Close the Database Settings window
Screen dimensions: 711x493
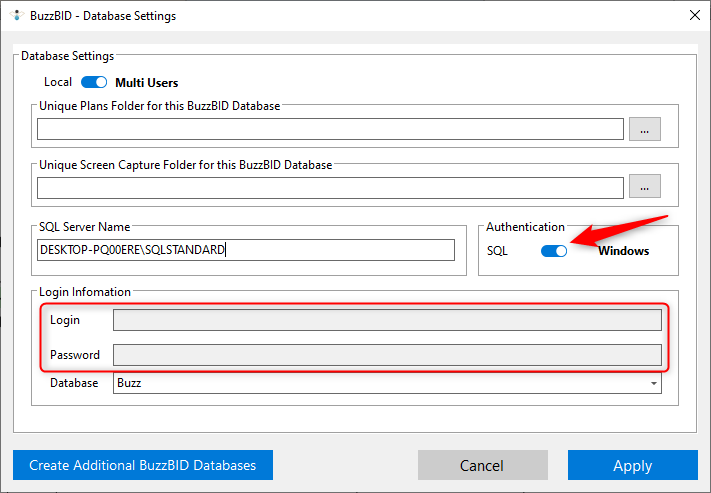click(694, 15)
